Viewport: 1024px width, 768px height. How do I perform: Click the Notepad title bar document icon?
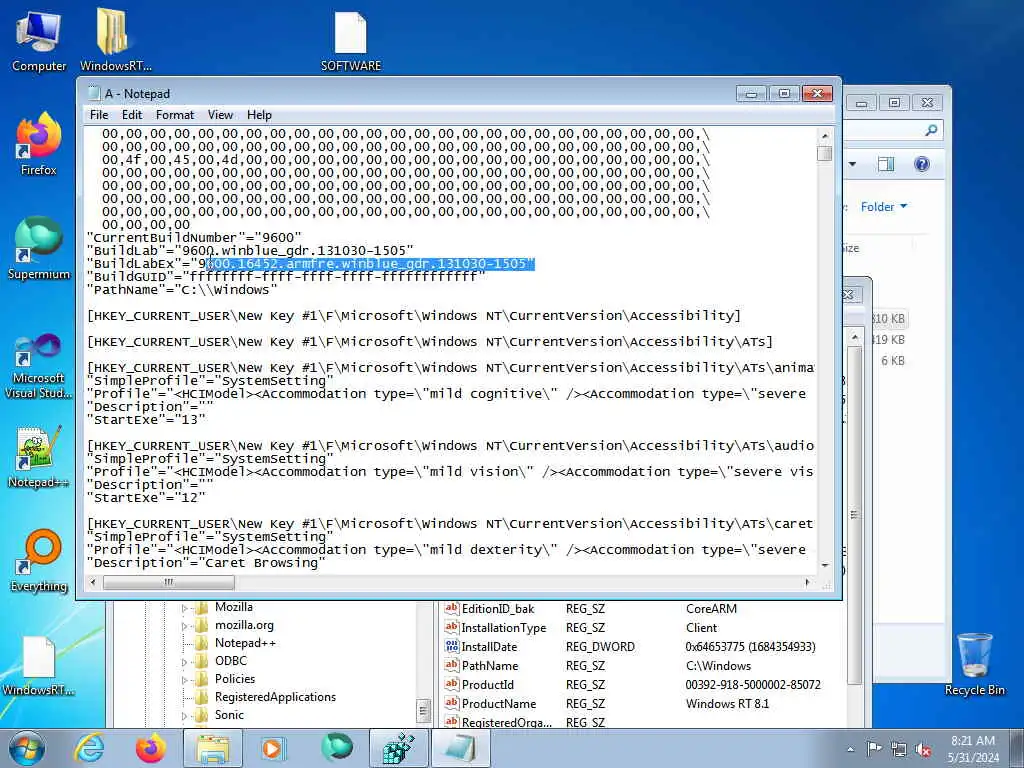[94, 93]
